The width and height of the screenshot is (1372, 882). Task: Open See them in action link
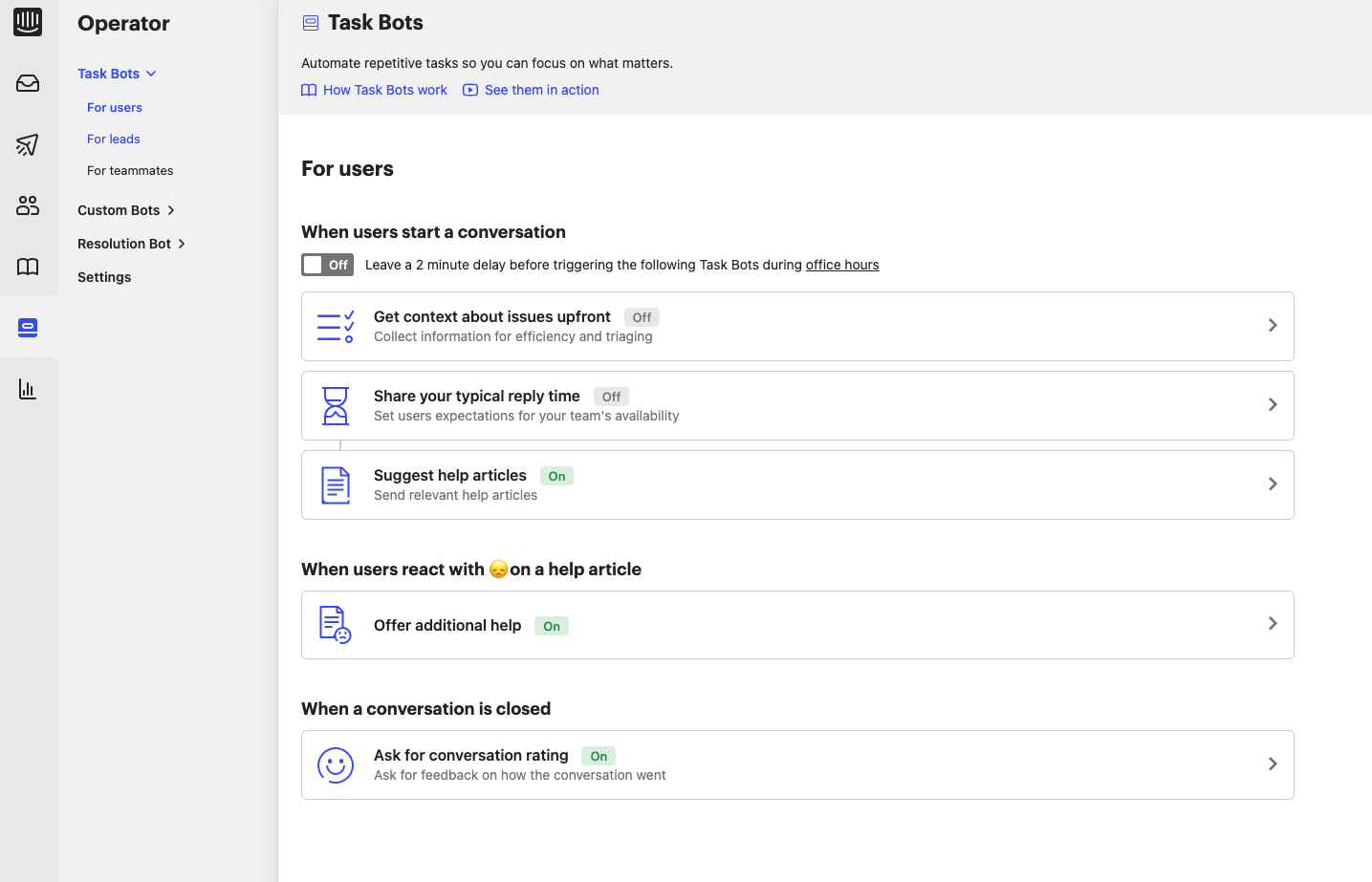[x=542, y=90]
